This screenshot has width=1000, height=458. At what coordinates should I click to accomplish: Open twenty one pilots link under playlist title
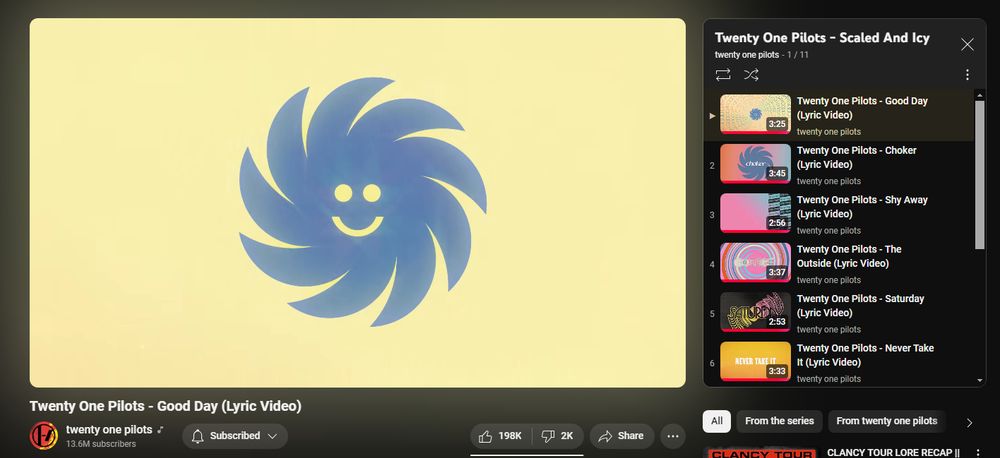click(746, 55)
